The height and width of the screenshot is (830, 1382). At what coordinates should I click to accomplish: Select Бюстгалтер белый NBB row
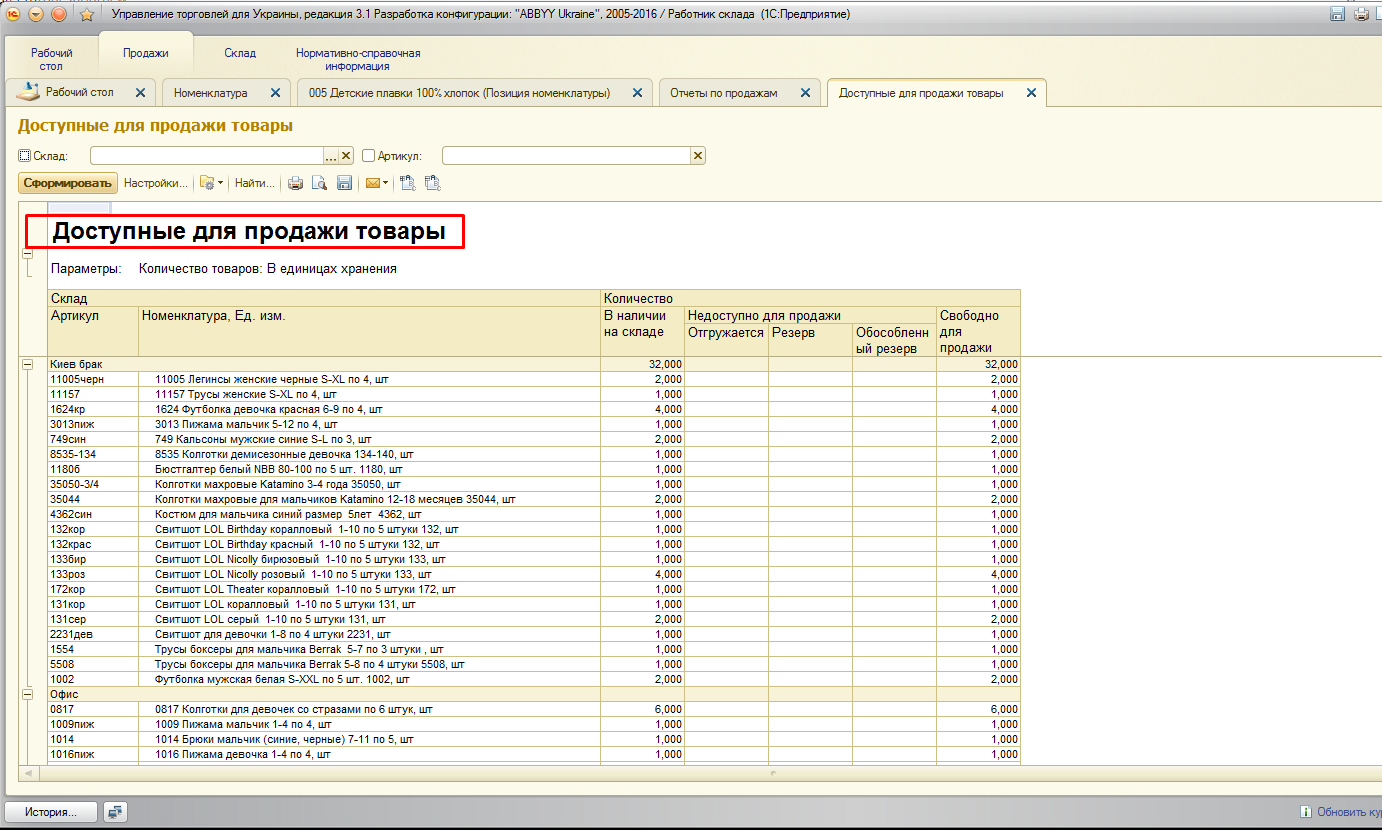[x=534, y=470]
